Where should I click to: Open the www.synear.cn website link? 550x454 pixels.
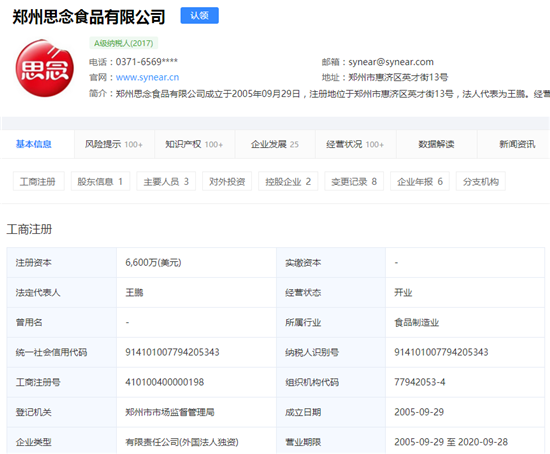pyautogui.click(x=147, y=77)
